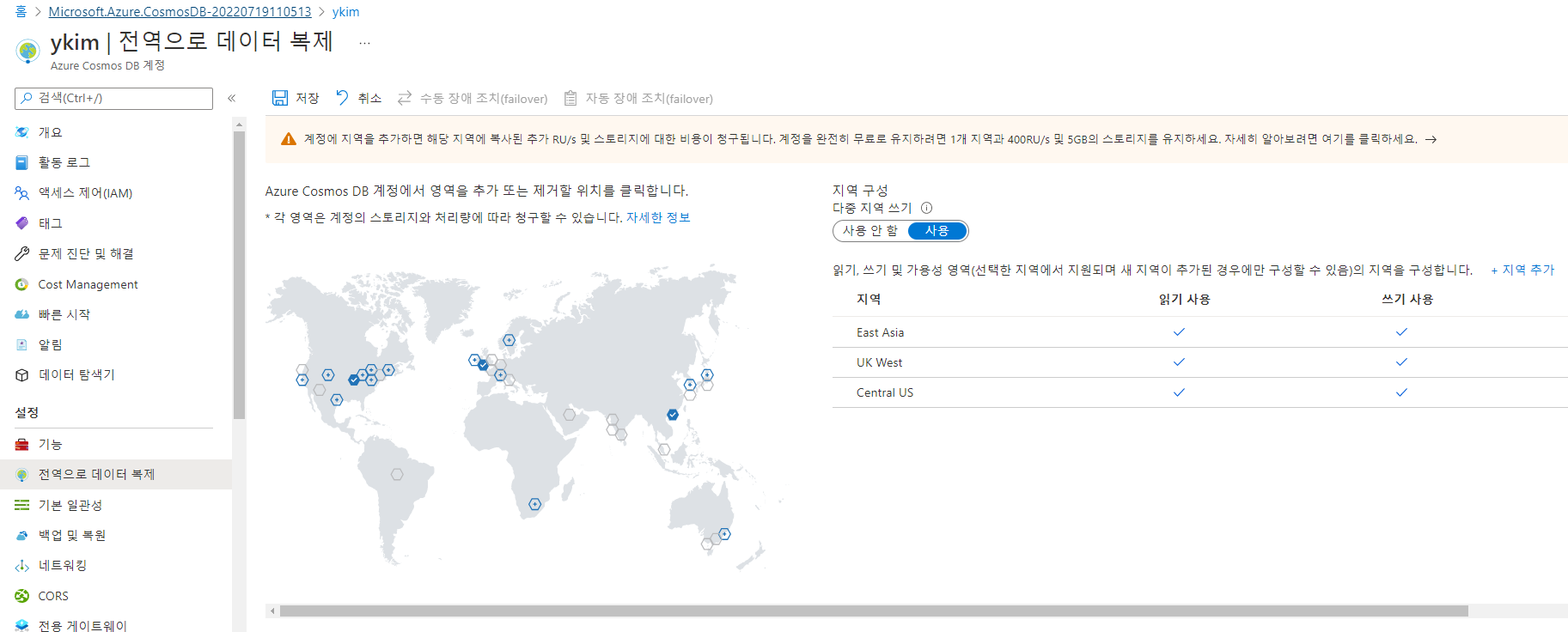
Task: Open Quick start (빠른 시작) cloud icon
Action: pyautogui.click(x=22, y=314)
